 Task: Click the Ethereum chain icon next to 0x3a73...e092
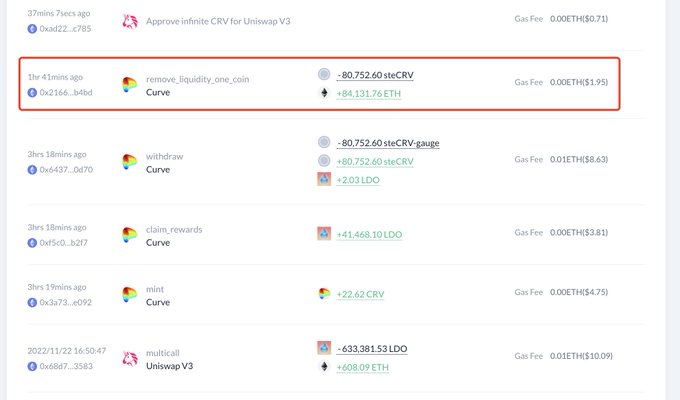pos(32,302)
